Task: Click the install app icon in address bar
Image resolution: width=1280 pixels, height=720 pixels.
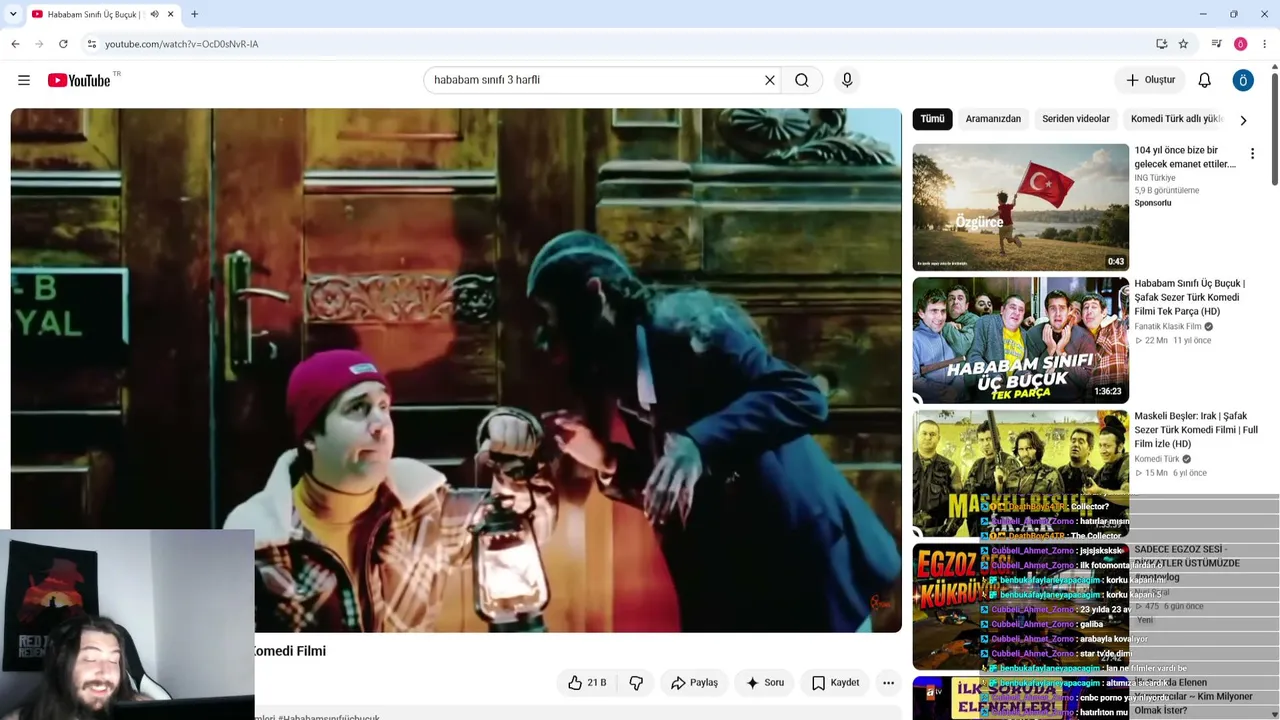Action: tap(1161, 44)
